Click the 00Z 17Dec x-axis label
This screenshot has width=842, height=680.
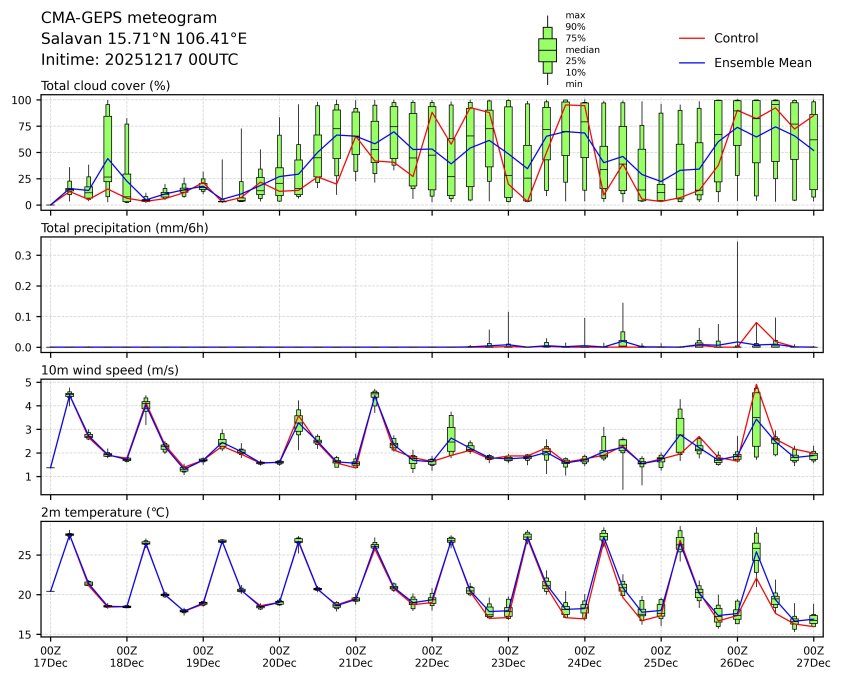click(51, 656)
